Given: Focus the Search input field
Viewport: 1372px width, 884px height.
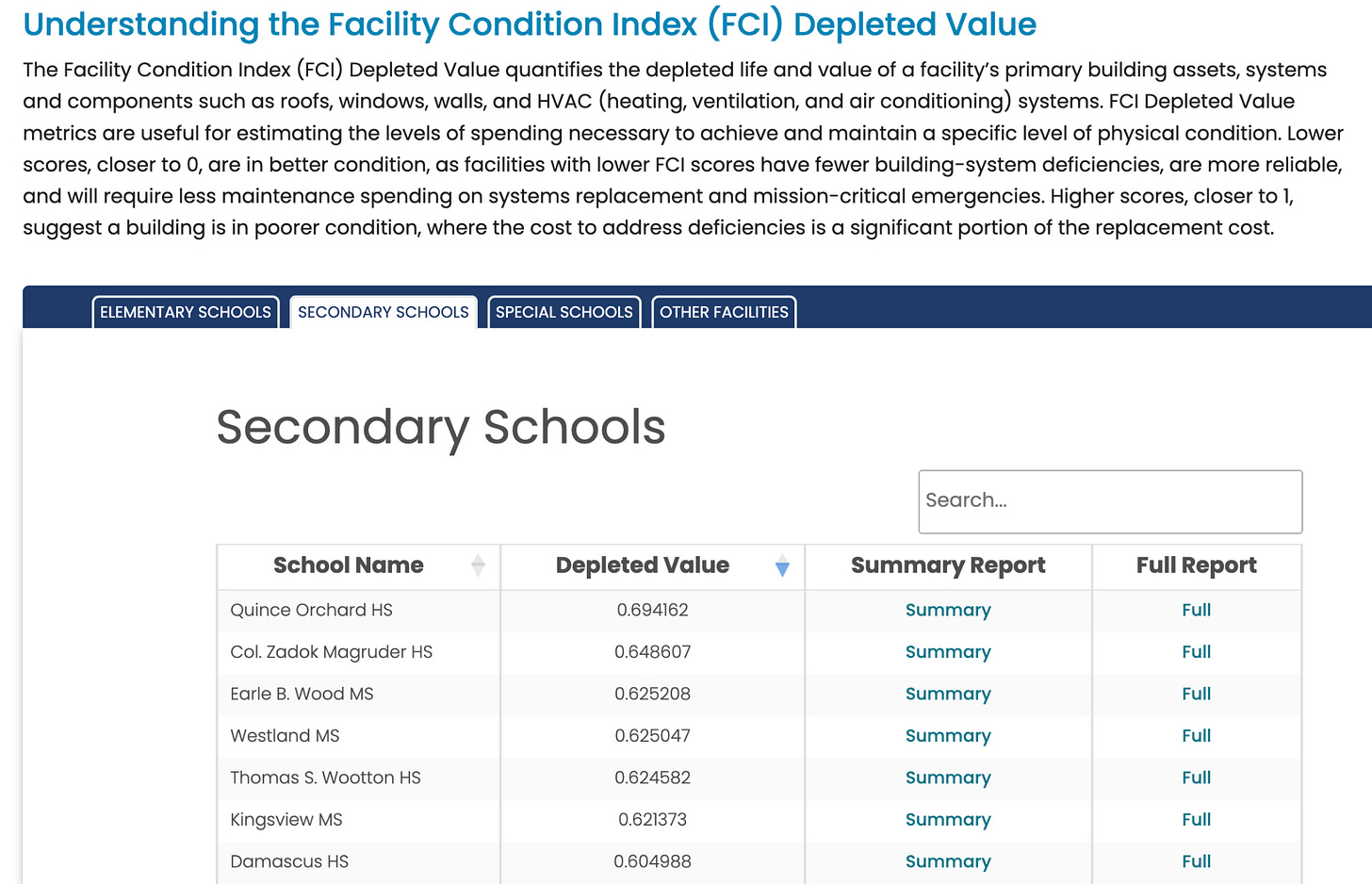Looking at the screenshot, I should click(x=1110, y=501).
